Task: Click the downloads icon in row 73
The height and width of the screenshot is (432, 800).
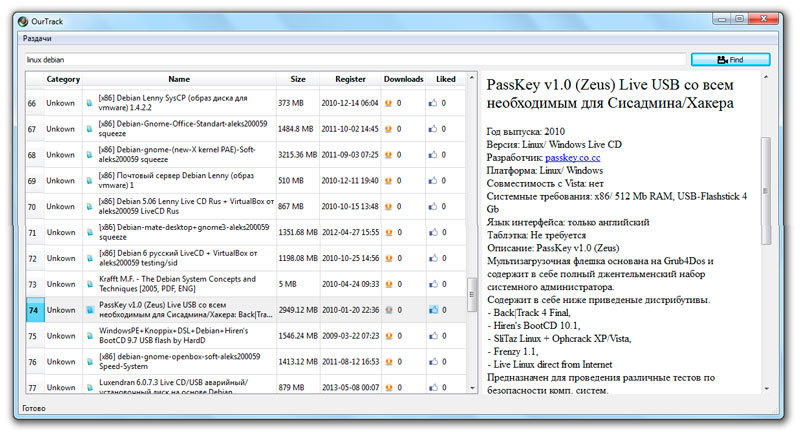Action: tap(389, 284)
